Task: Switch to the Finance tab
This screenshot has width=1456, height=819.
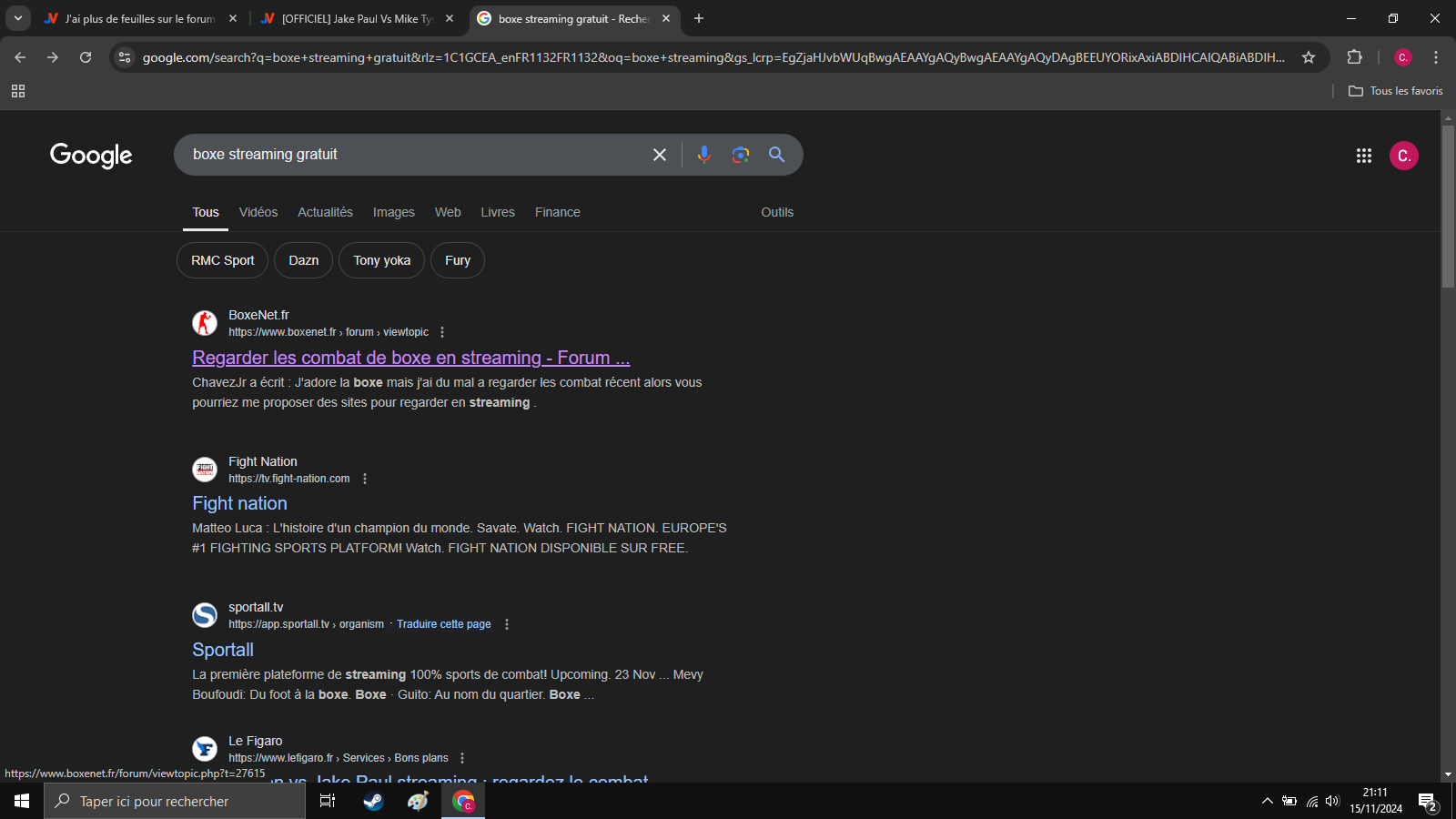Action: tap(558, 212)
